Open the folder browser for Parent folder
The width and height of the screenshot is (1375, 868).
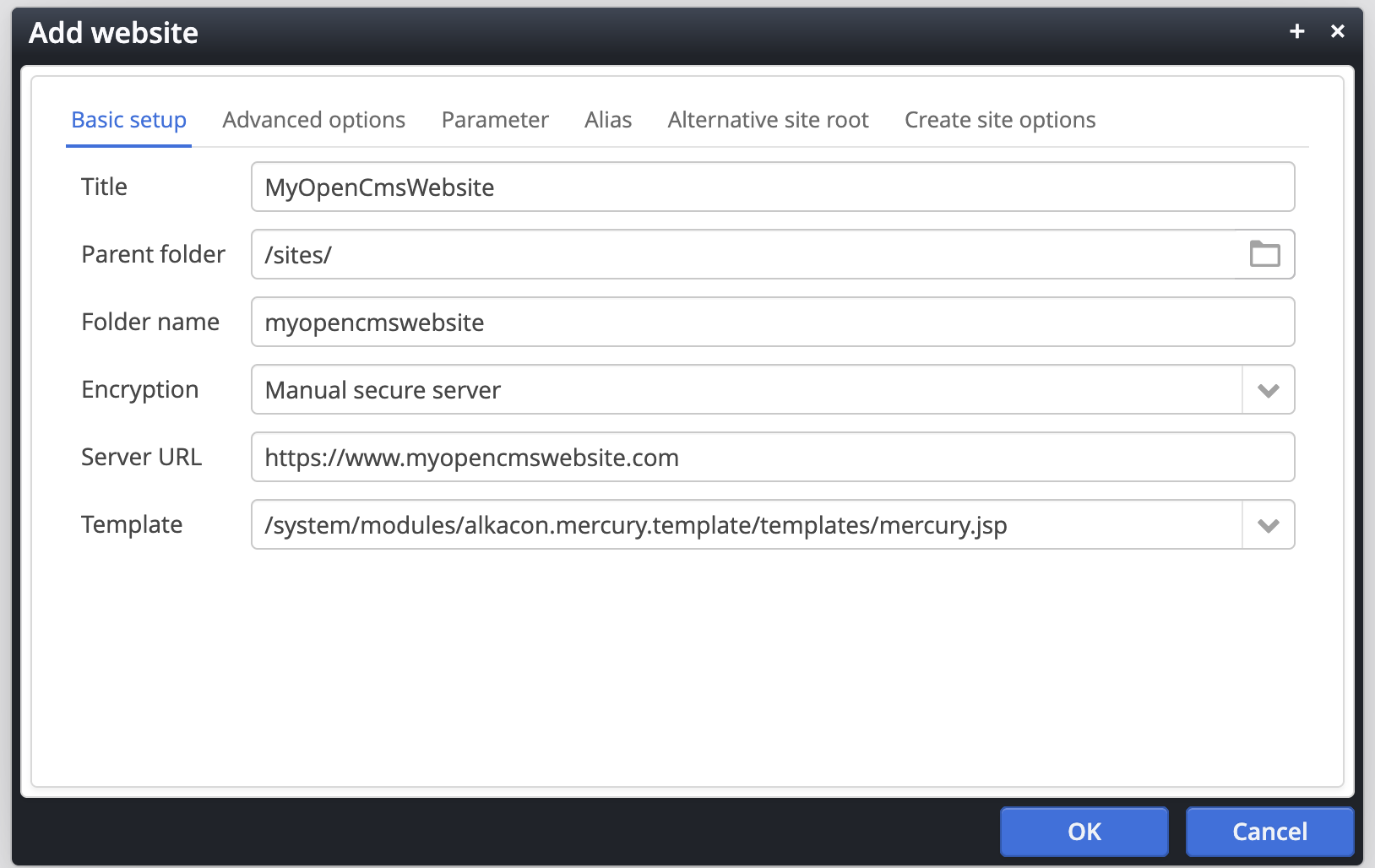[1264, 254]
